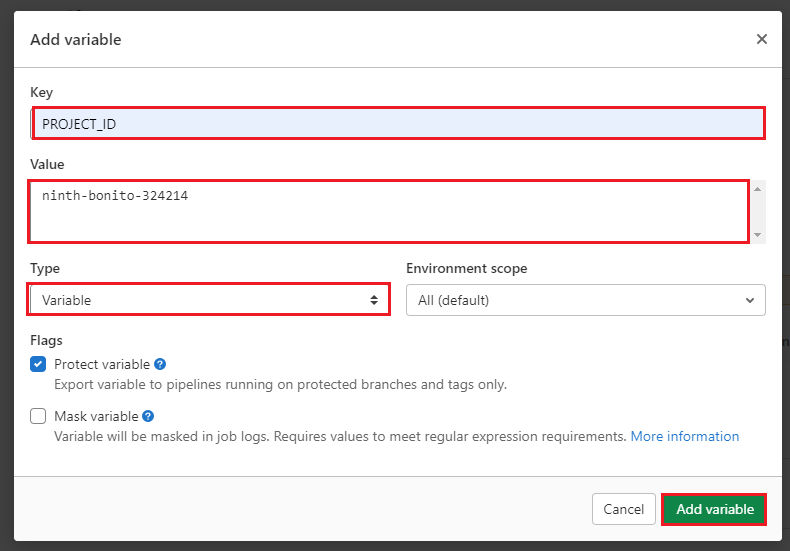Click the Mask variable help icon
790x551 pixels.
point(148,416)
